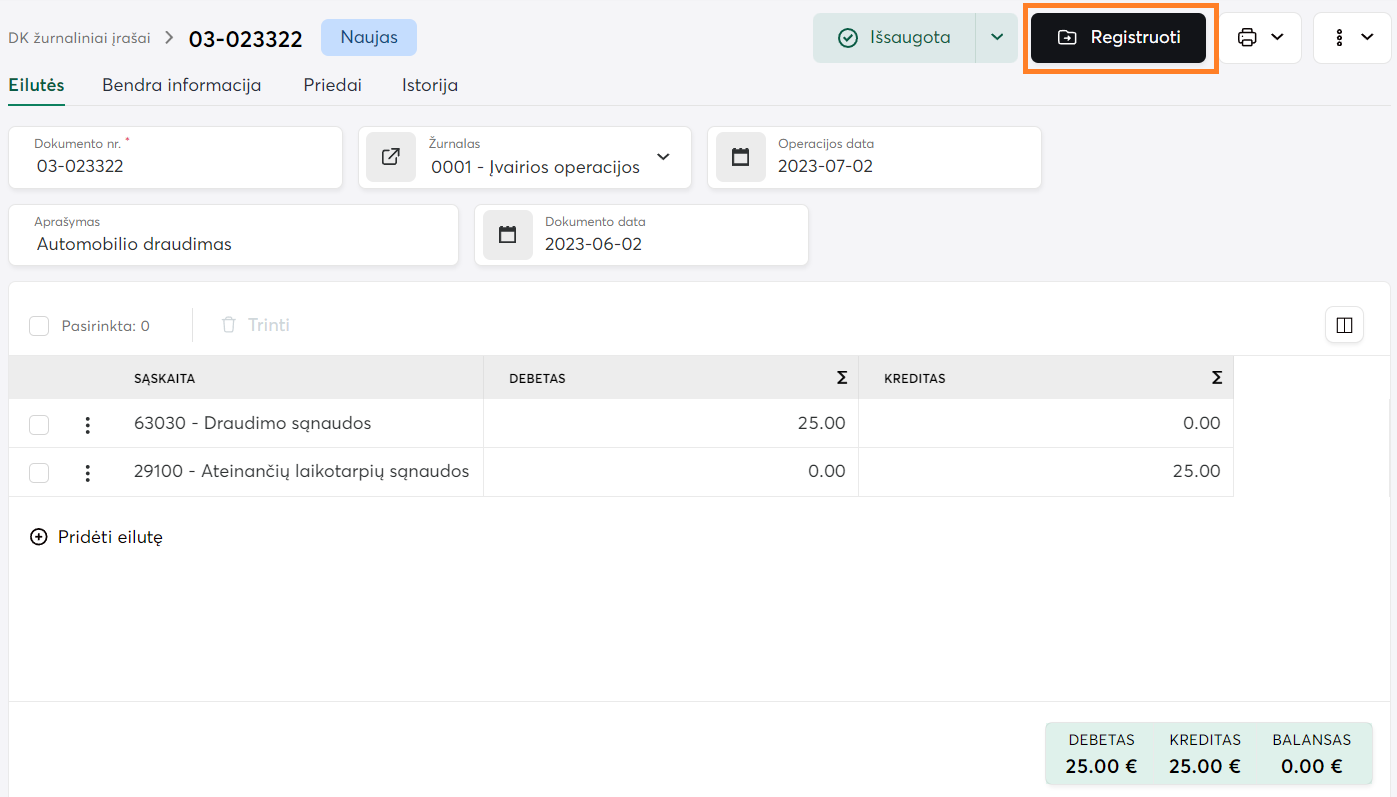
Task: Open the print options dropdown
Action: (x=1260, y=38)
